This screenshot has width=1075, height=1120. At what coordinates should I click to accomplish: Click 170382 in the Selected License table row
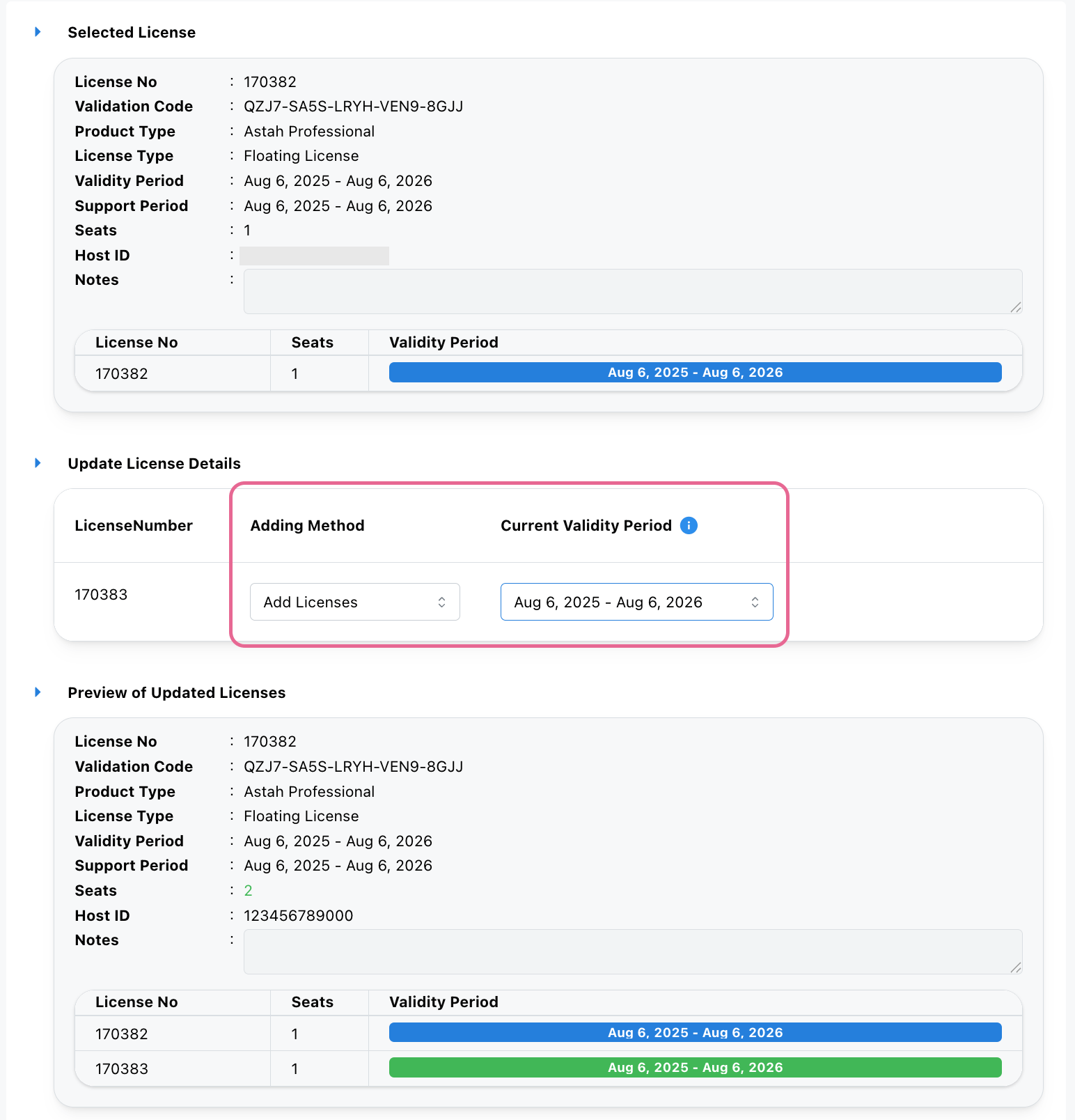tap(122, 374)
